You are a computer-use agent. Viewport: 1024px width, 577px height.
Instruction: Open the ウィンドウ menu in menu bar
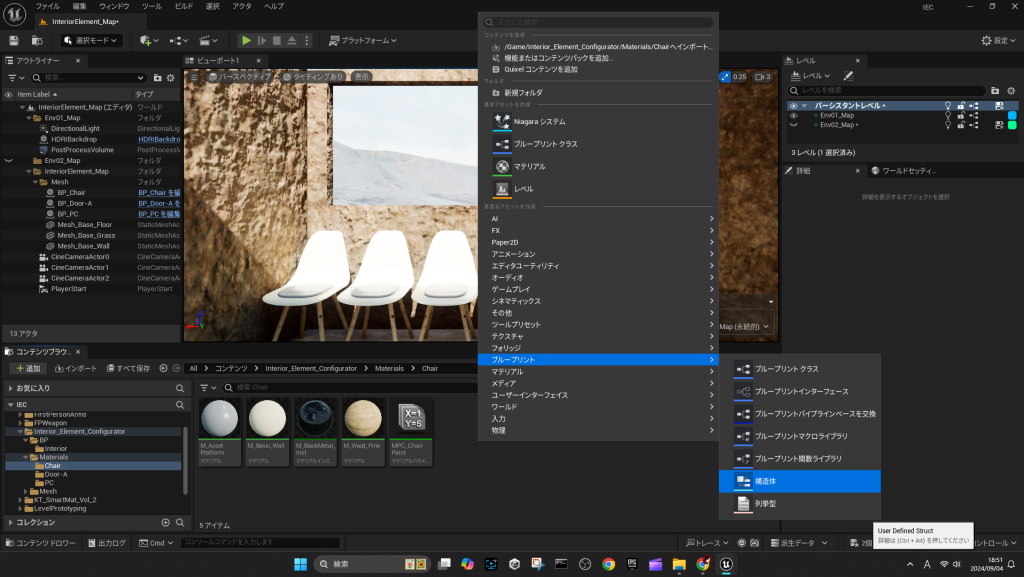tap(114, 6)
